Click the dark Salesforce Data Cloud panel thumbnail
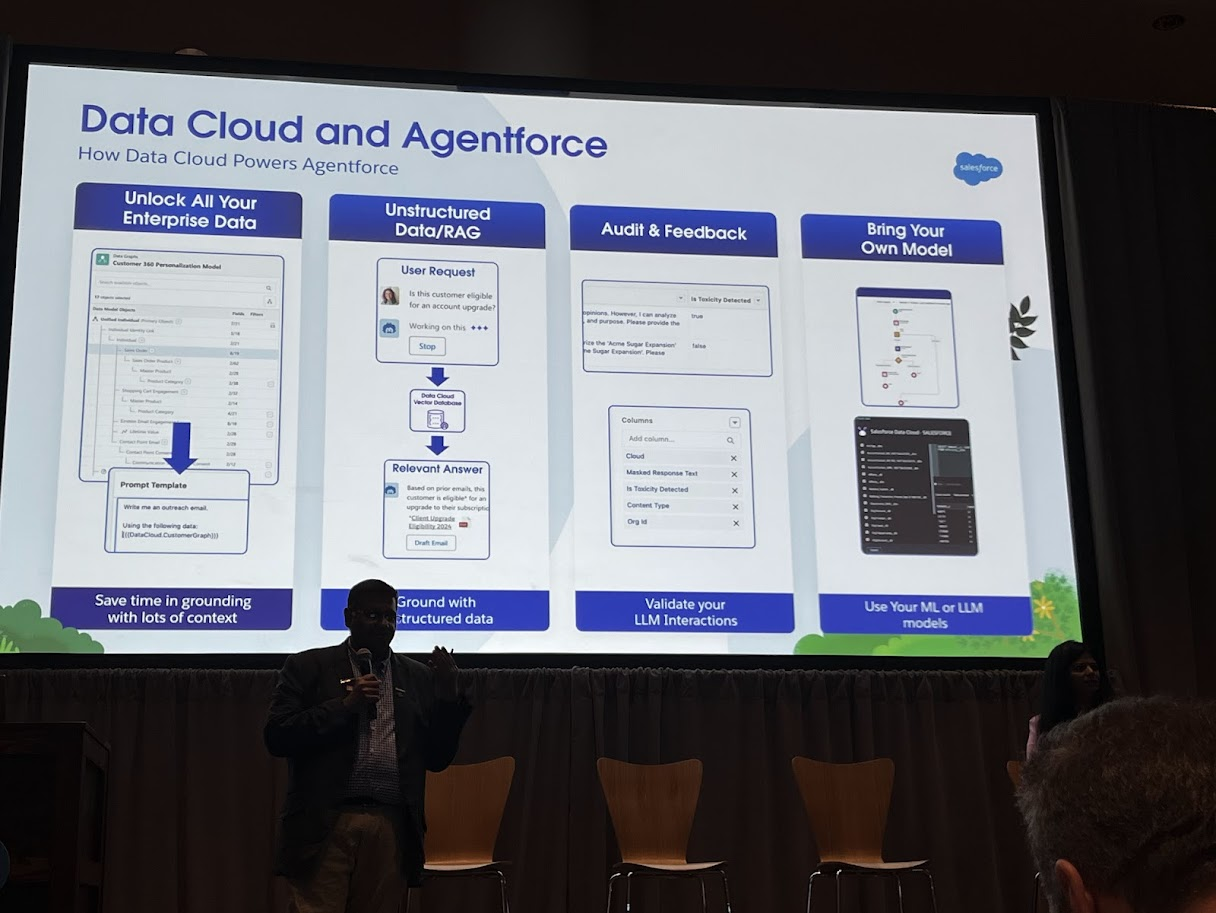1216x913 pixels. coord(915,487)
